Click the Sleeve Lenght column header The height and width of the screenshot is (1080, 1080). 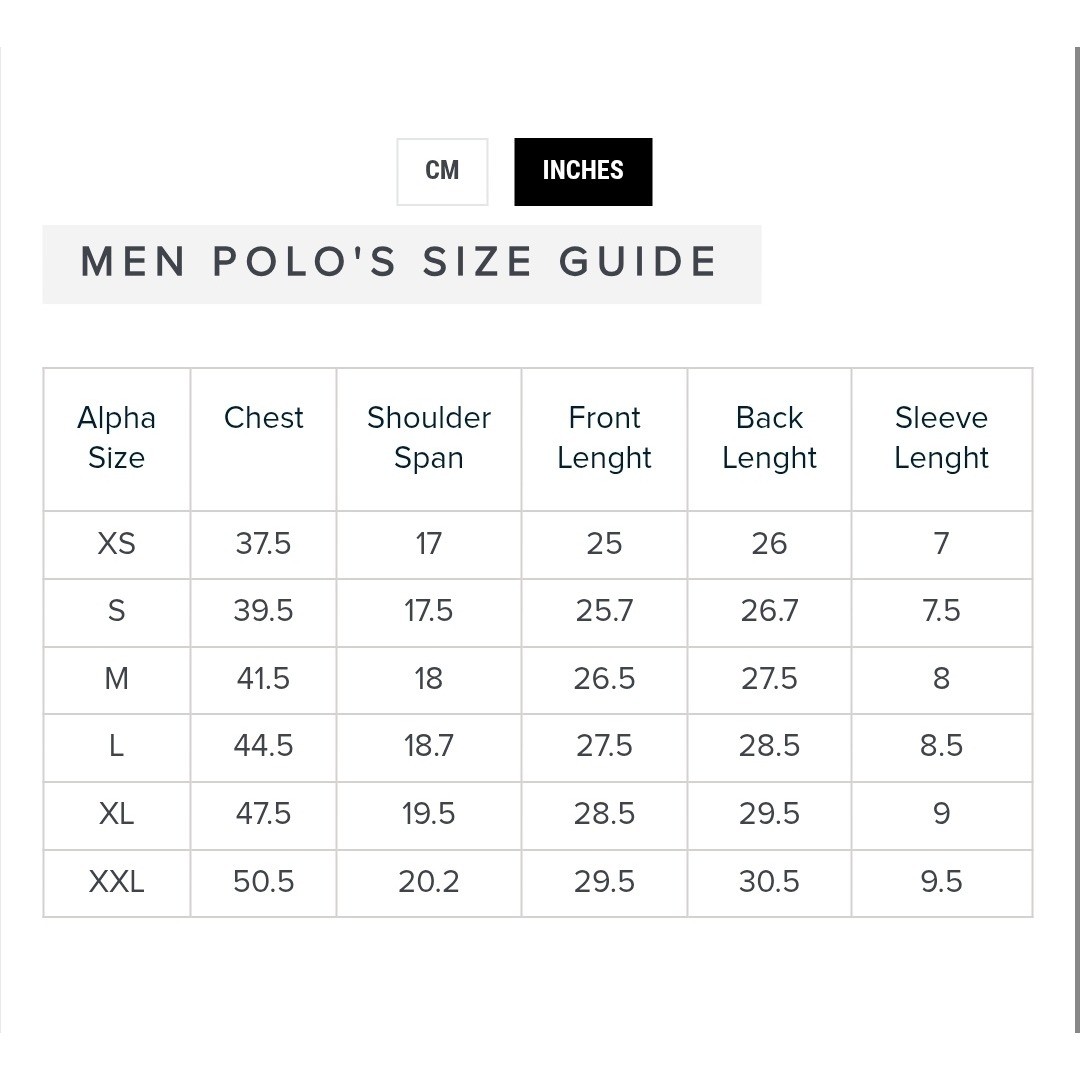pos(942,438)
